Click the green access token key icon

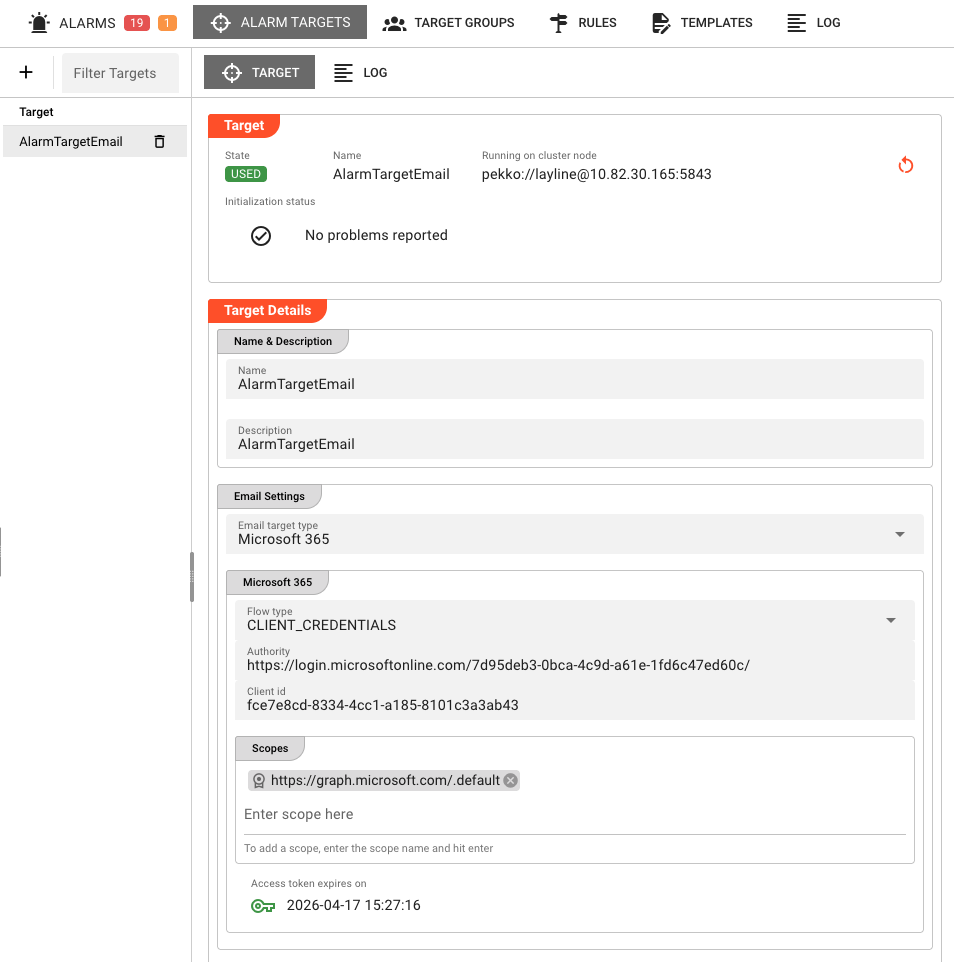coord(263,906)
